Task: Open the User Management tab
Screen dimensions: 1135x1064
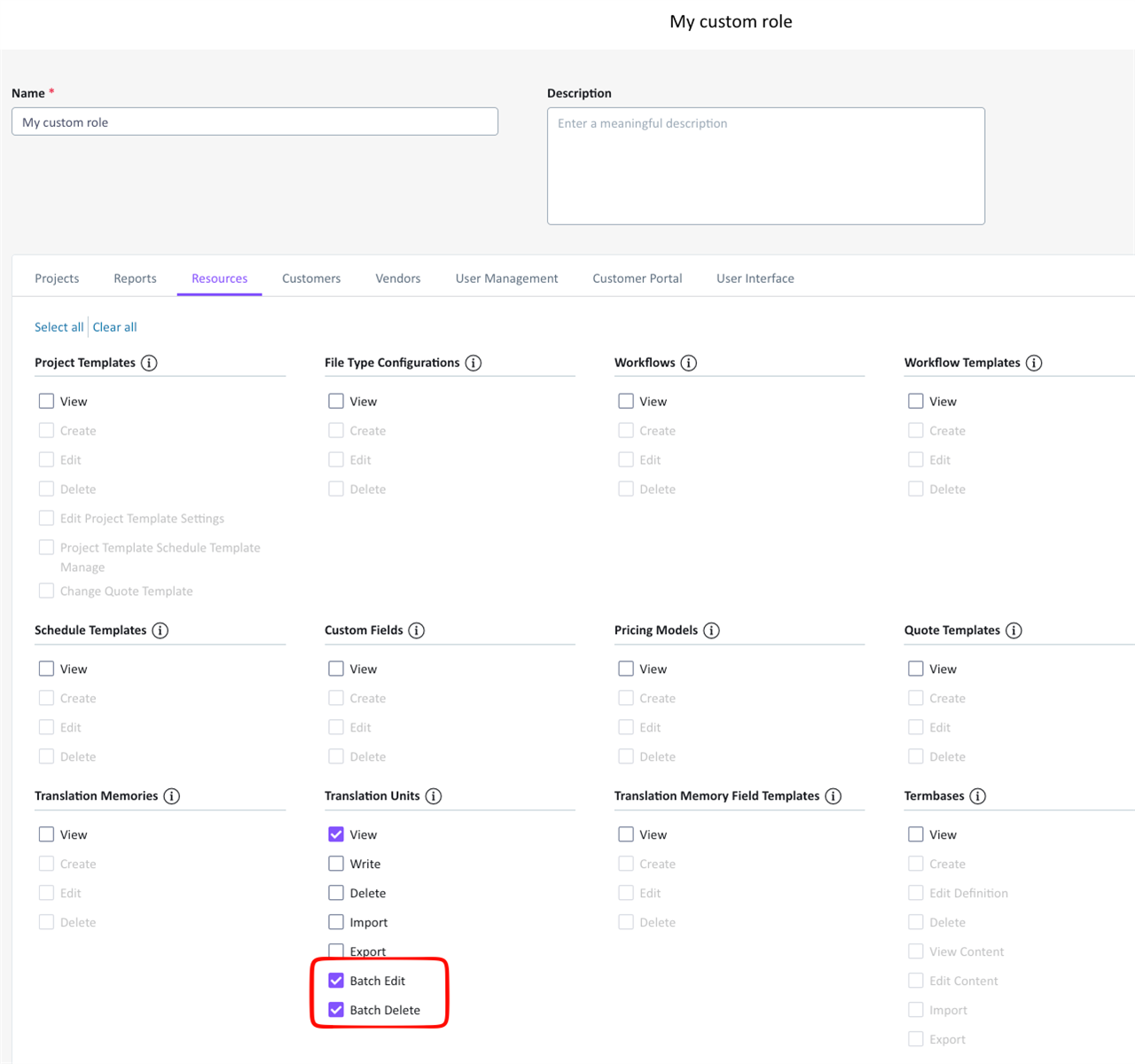Action: click(506, 278)
